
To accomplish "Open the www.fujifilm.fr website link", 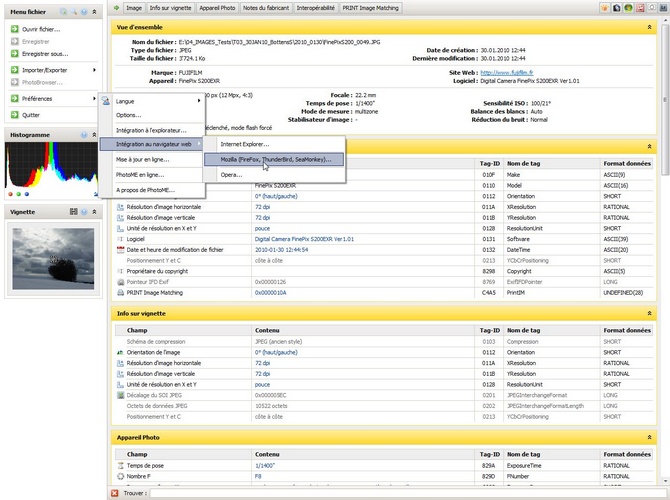I will [507, 73].
